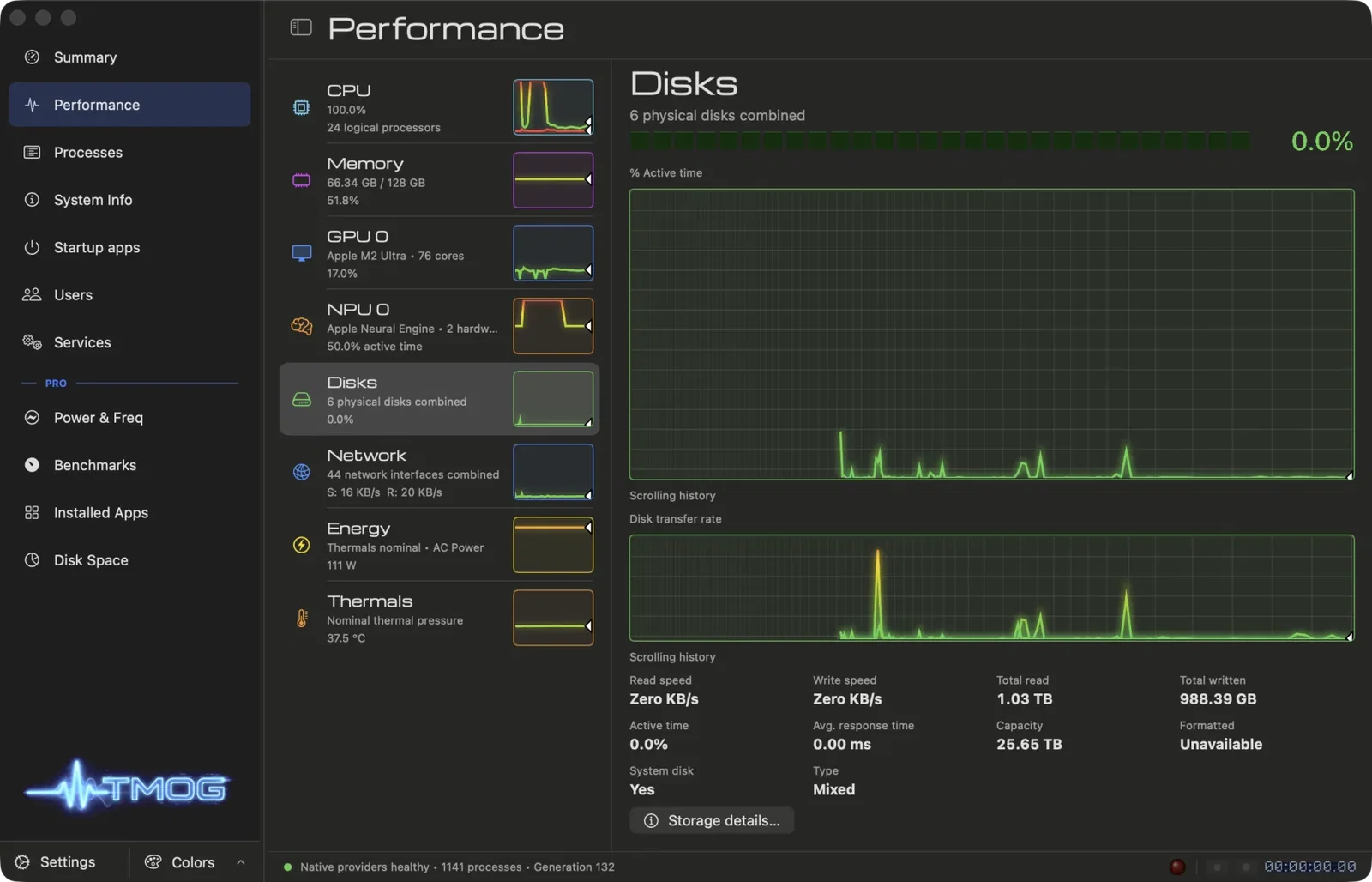Select the Memory performance thumbnail graph

[x=553, y=180]
